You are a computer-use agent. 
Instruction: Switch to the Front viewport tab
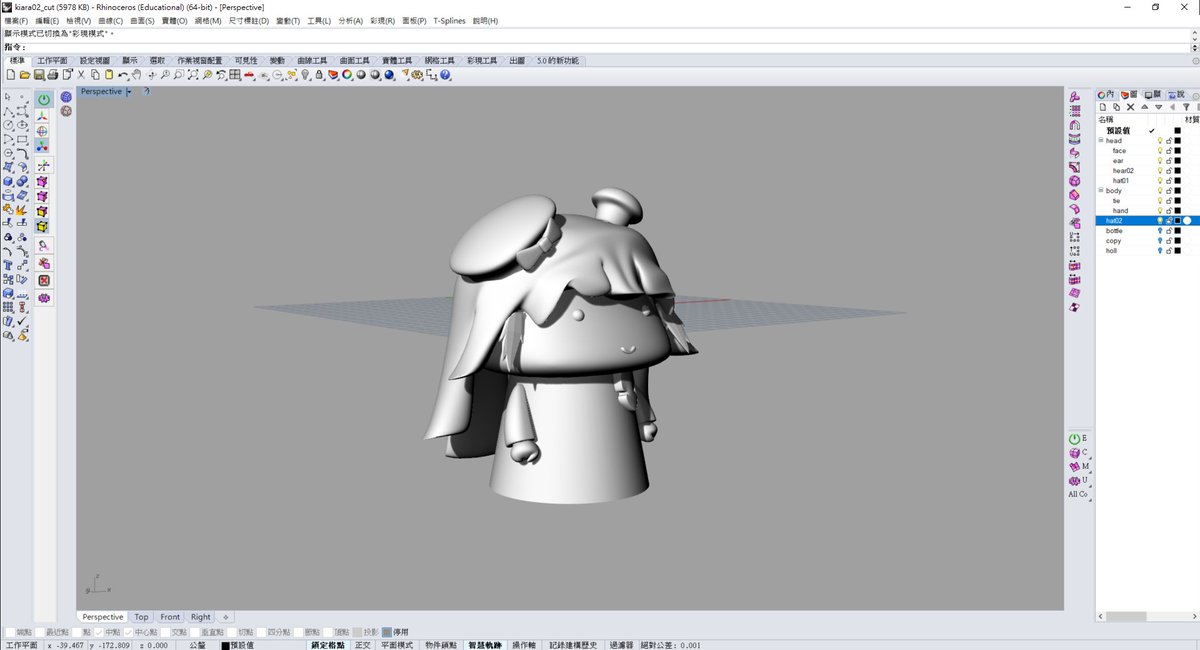[170, 617]
